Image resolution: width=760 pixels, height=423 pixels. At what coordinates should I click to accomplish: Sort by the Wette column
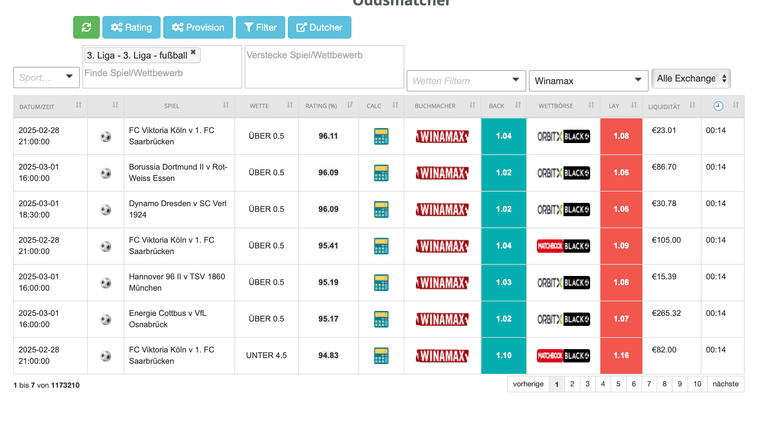[266, 106]
